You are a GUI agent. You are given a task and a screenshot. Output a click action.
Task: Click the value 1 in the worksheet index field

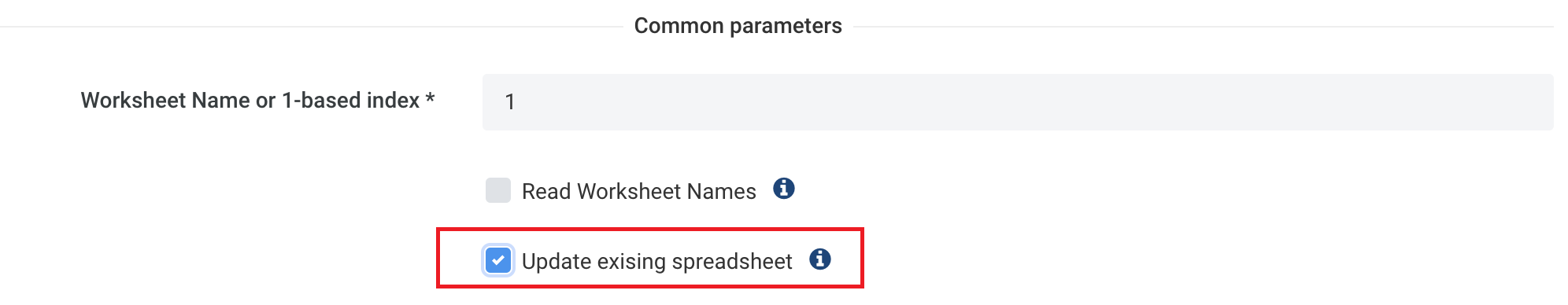pos(510,102)
